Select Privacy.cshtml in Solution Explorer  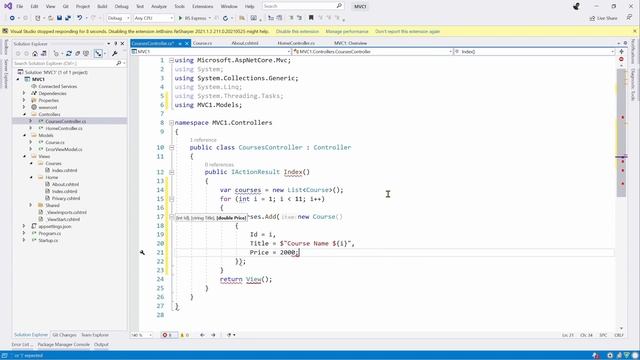point(65,198)
